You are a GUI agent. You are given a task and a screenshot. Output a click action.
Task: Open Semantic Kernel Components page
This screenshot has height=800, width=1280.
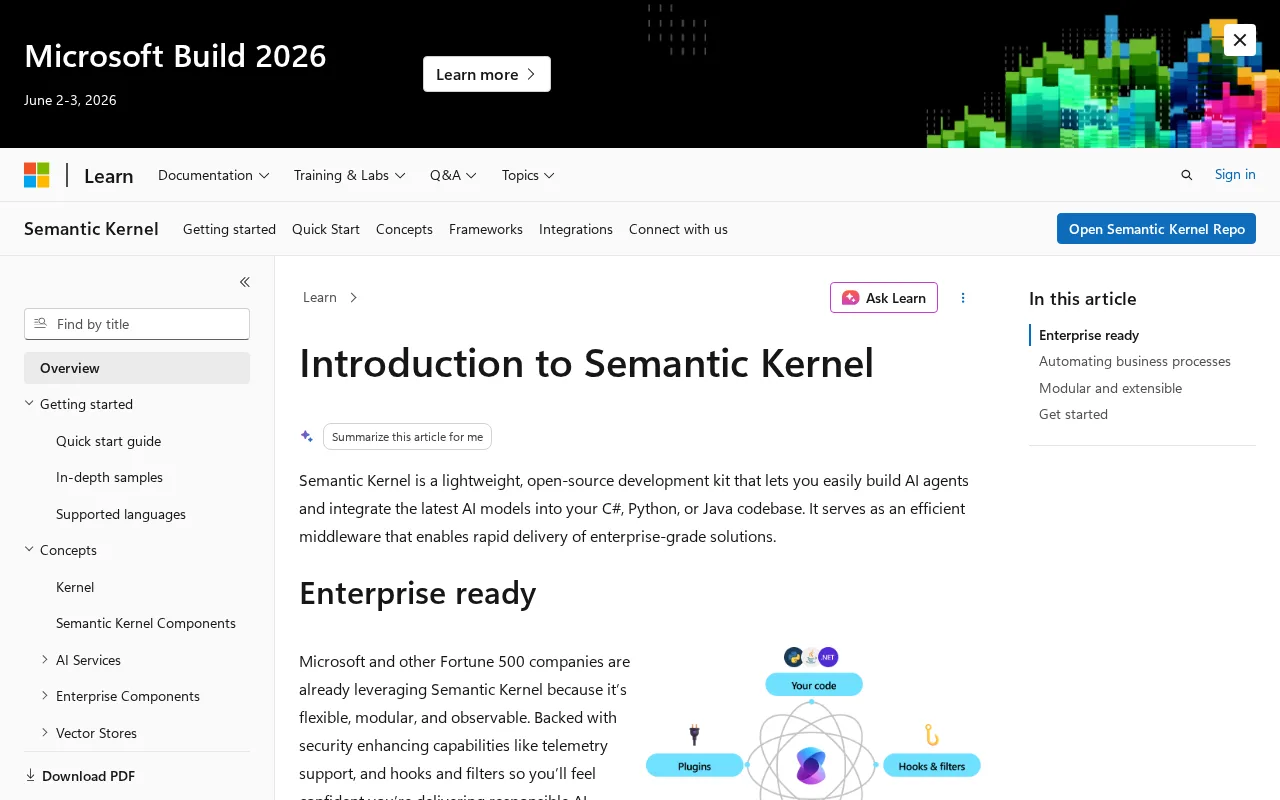[146, 623]
